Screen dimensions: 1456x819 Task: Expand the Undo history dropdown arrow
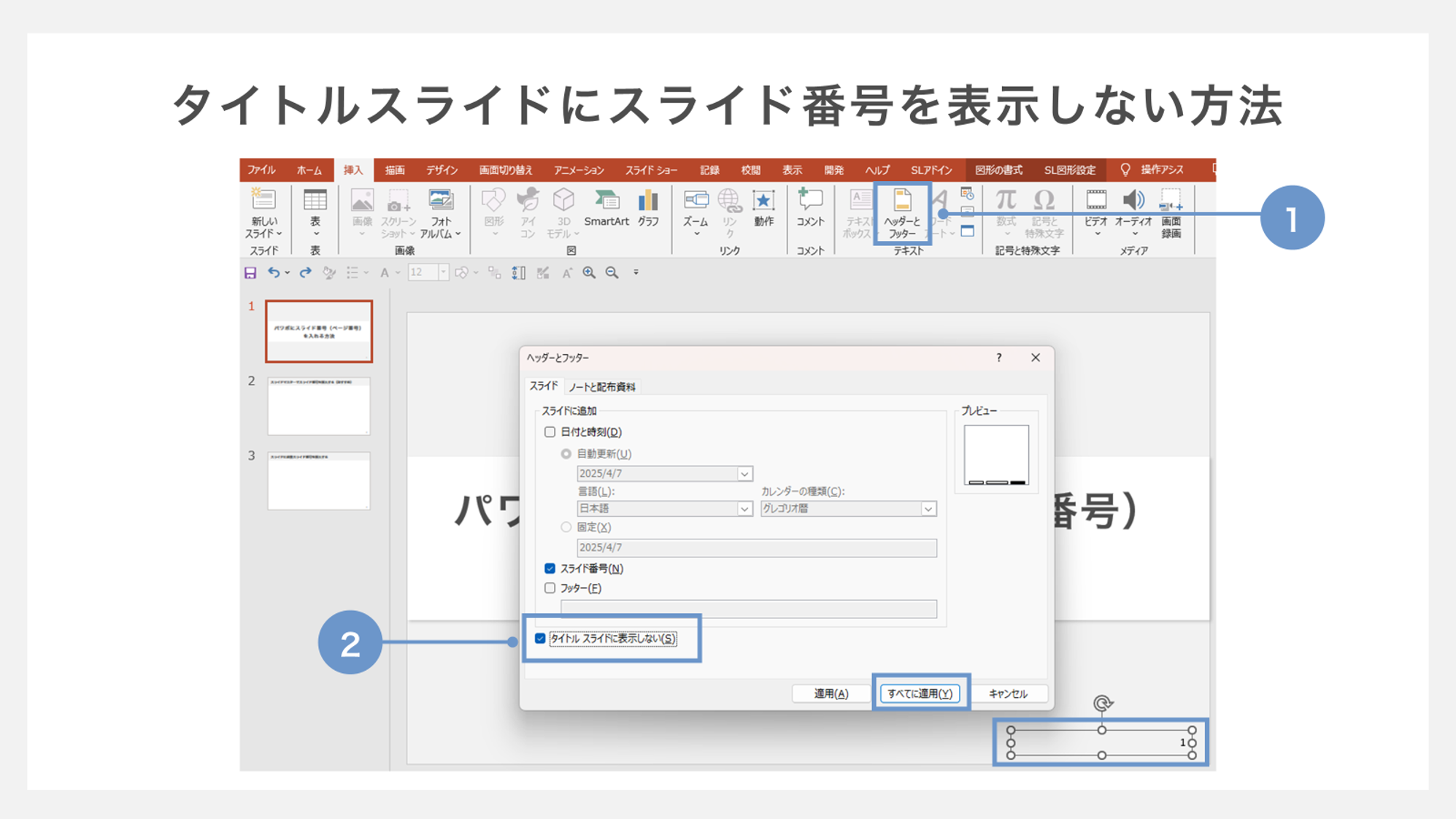(288, 273)
